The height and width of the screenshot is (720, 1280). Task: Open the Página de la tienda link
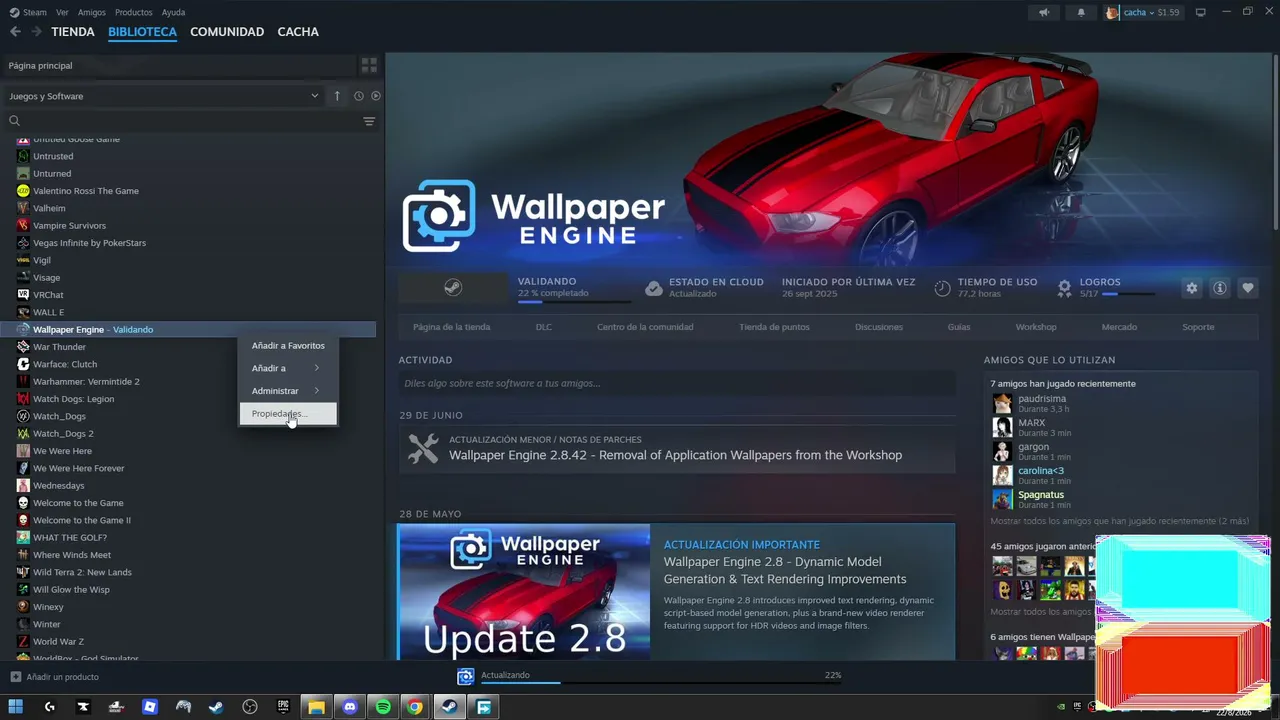pyautogui.click(x=451, y=327)
